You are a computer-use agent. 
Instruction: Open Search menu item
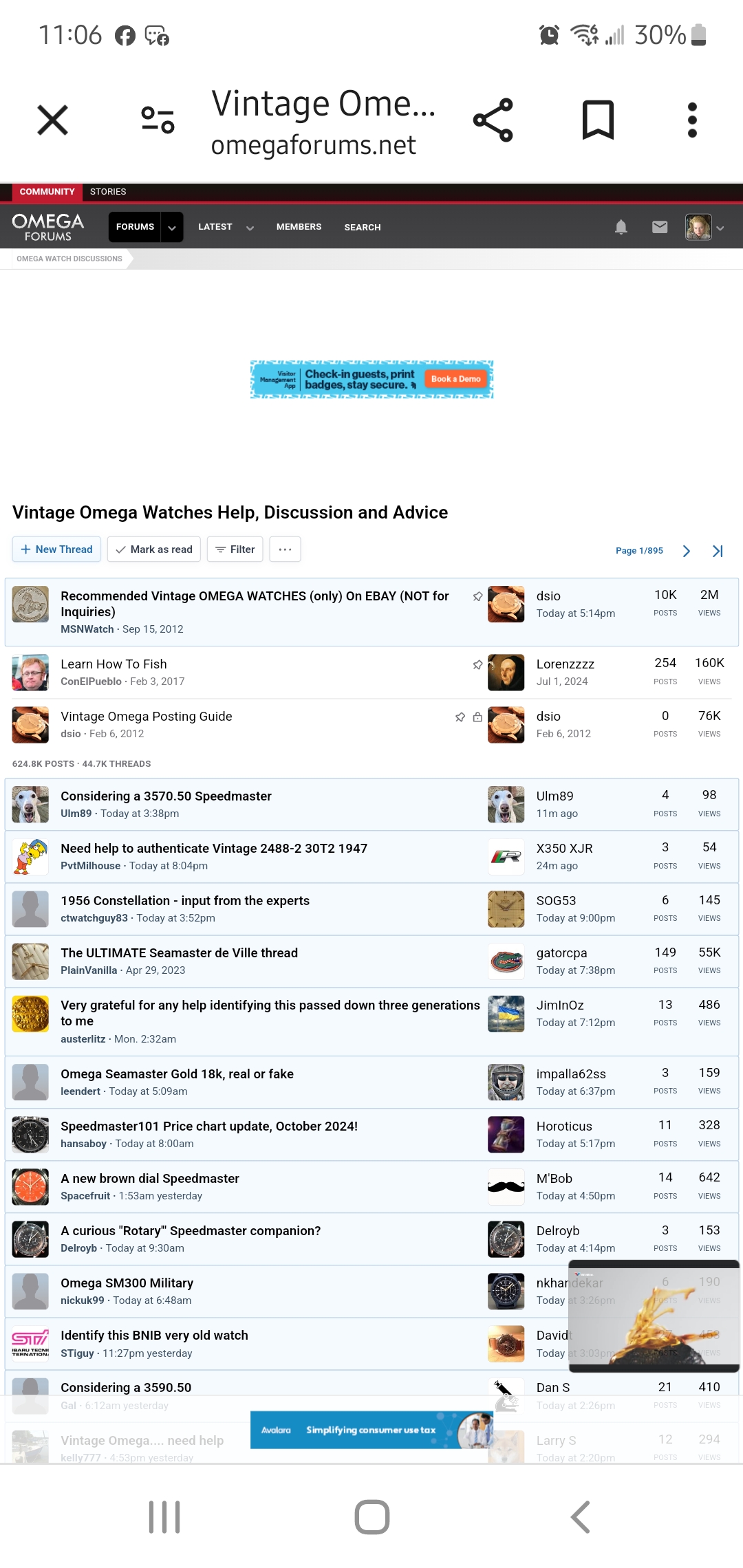[x=363, y=227]
